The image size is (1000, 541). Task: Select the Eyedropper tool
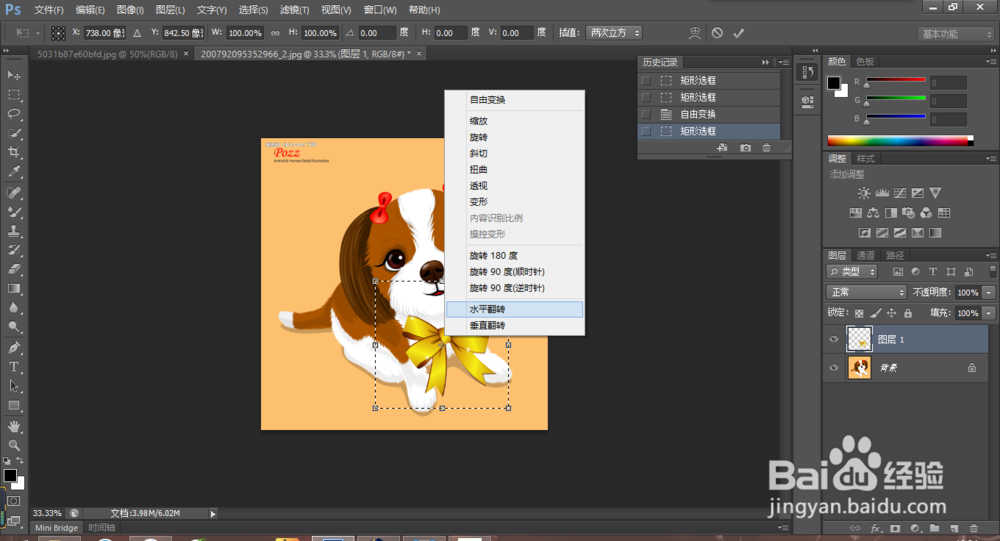[x=13, y=172]
